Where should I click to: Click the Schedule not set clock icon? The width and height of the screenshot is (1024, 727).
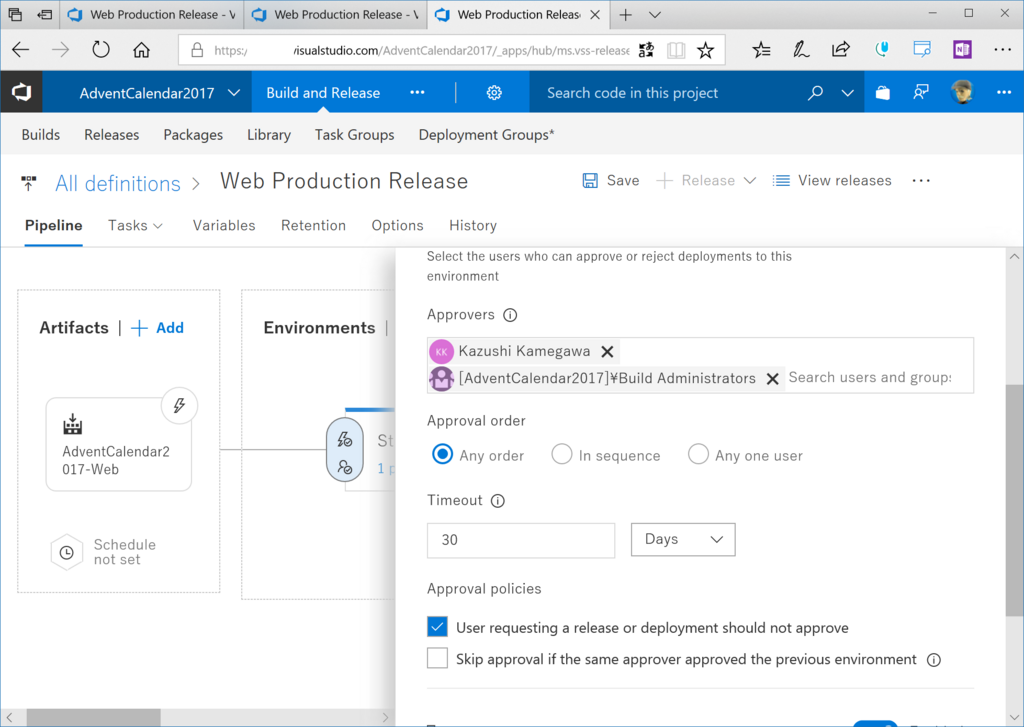click(67, 553)
